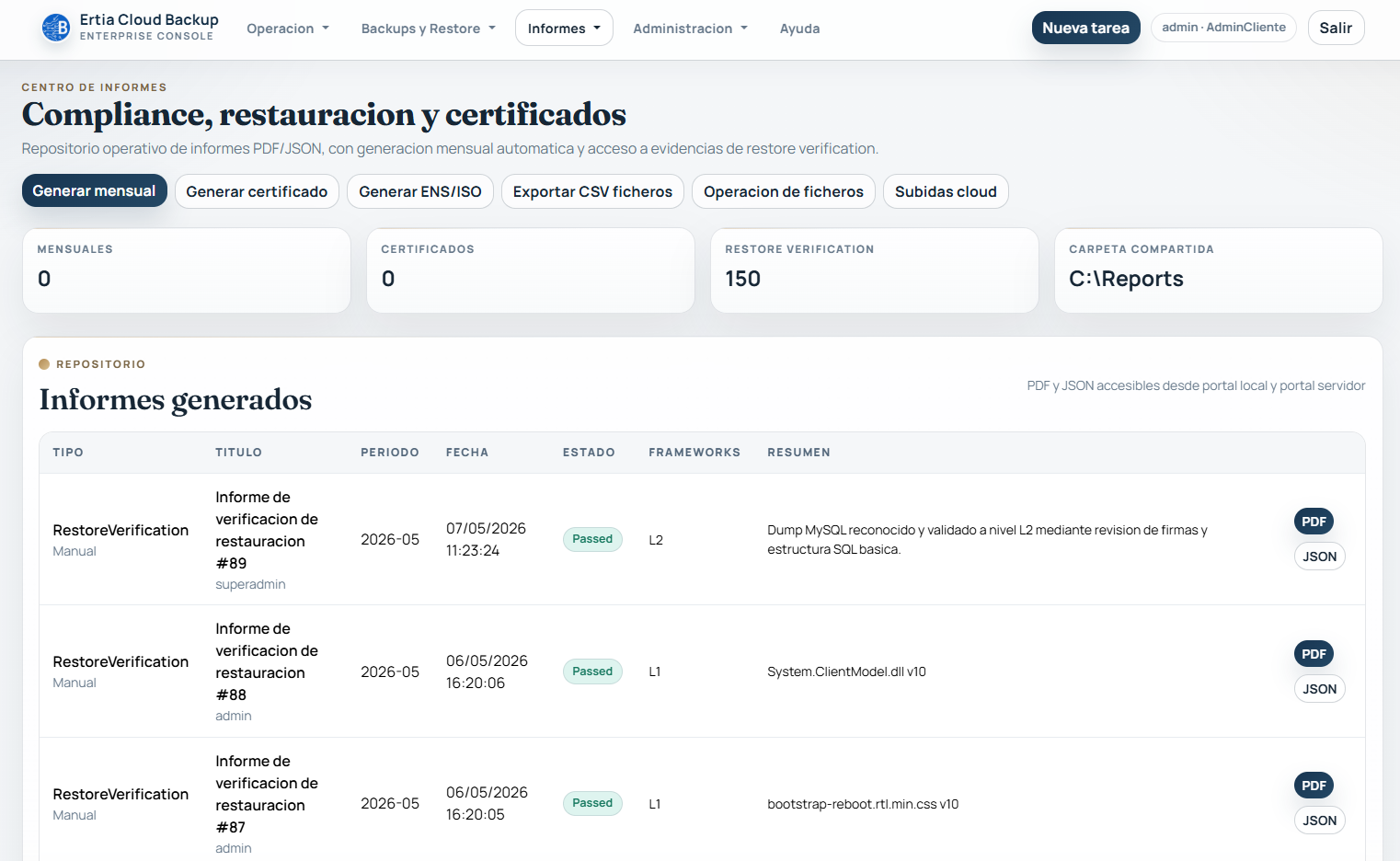Click the bootstrap-reboot.rtl.min.css v10 summary

coord(863,804)
